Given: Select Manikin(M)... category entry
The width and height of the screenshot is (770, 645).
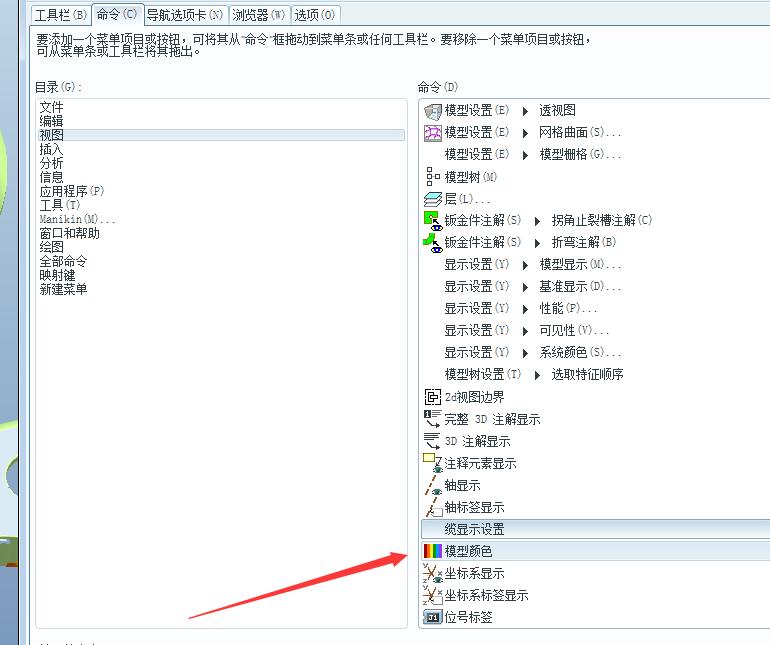Looking at the screenshot, I should tap(77, 219).
